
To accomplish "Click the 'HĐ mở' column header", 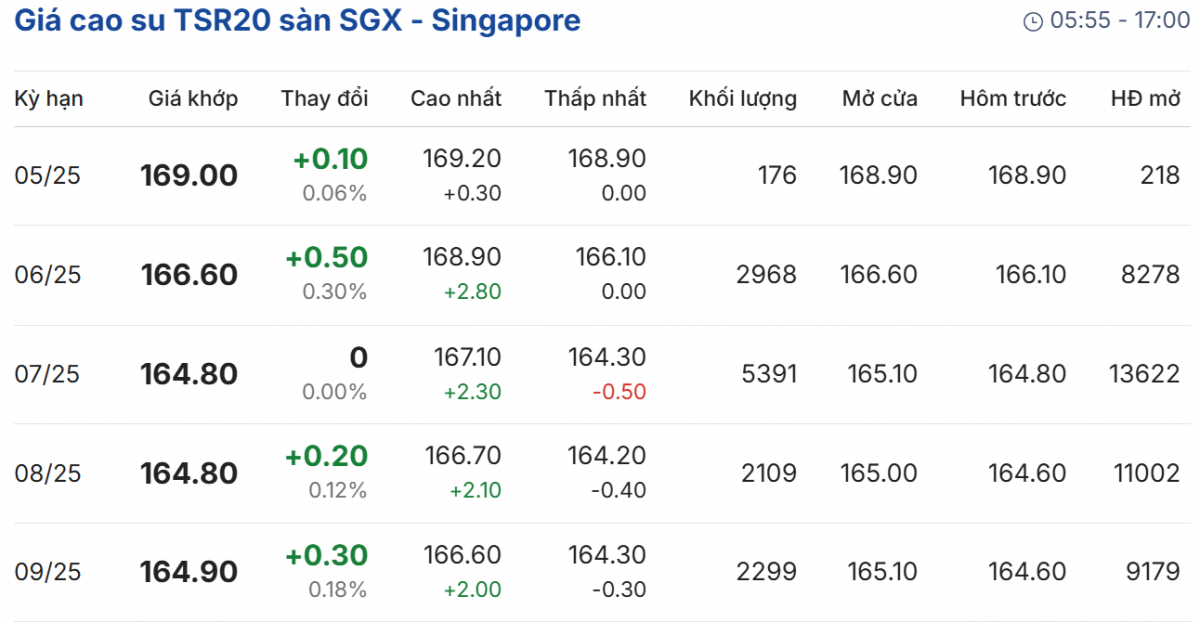I will tap(1146, 98).
